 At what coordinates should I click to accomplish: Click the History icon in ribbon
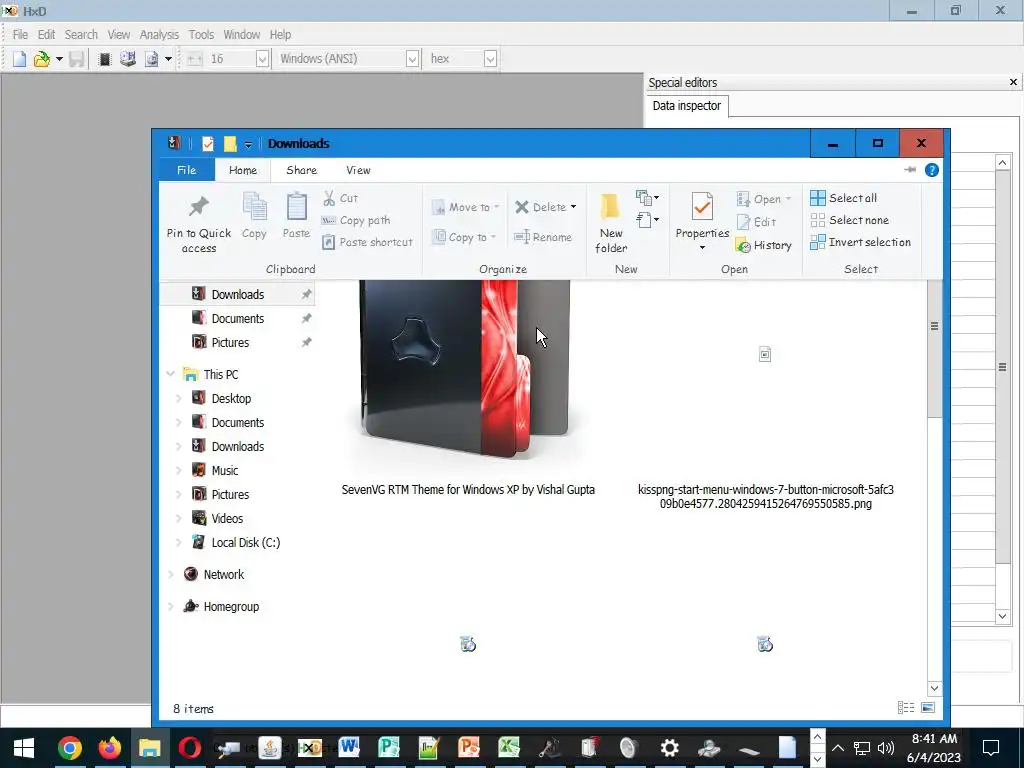[x=743, y=246]
